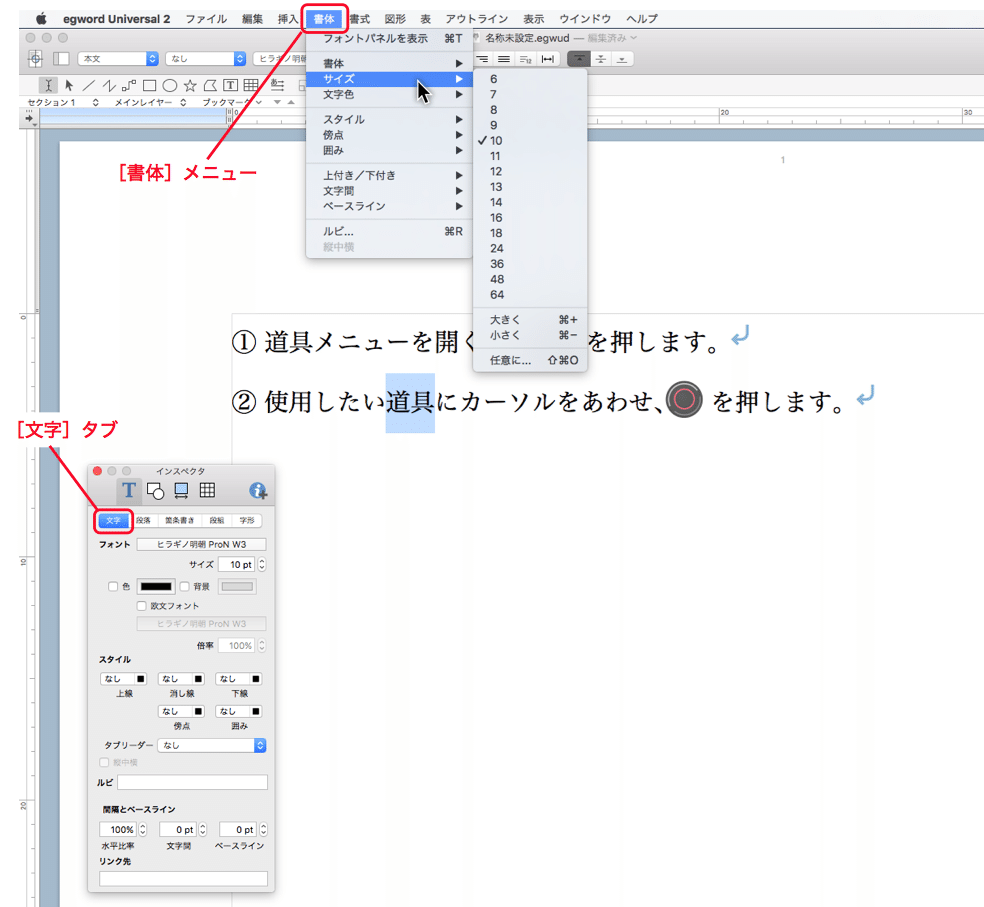The height and width of the screenshot is (907, 984).
Task: Choose the table insert tool
Action: coord(250,85)
